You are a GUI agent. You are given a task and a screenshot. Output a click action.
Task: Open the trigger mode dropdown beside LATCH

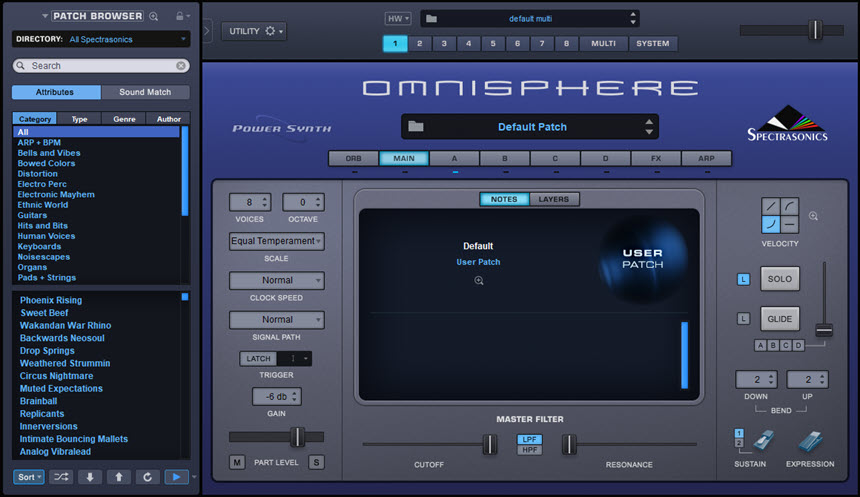(x=295, y=359)
